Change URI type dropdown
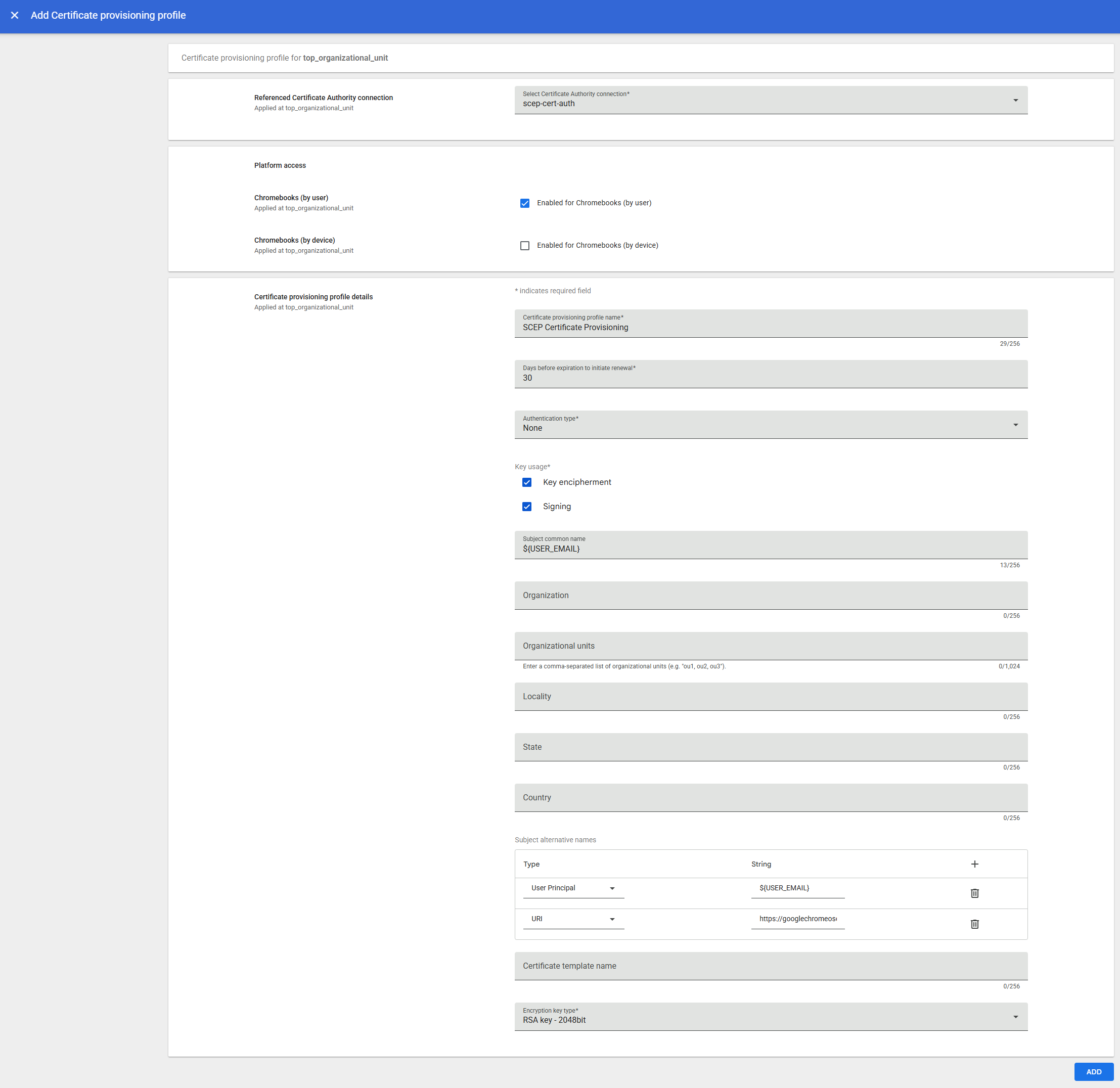 click(x=573, y=919)
